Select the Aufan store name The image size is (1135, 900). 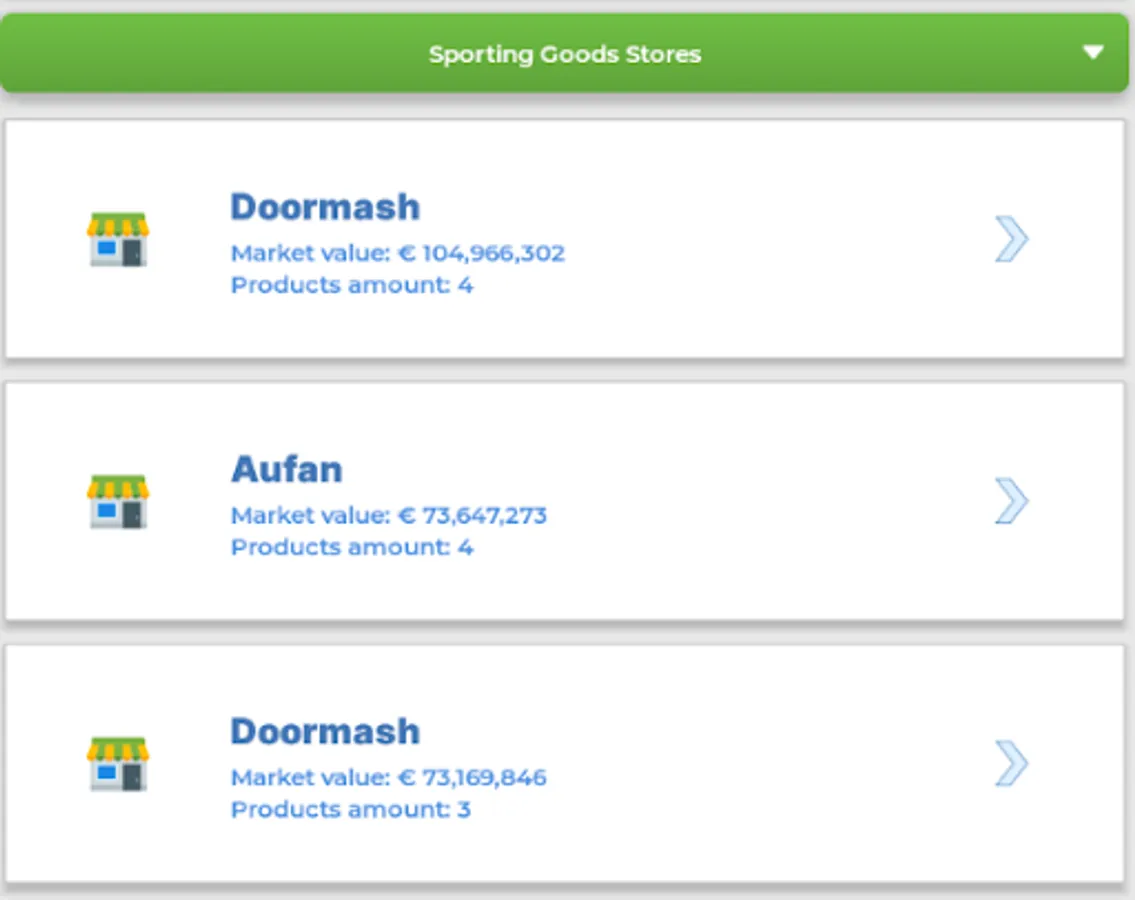287,469
